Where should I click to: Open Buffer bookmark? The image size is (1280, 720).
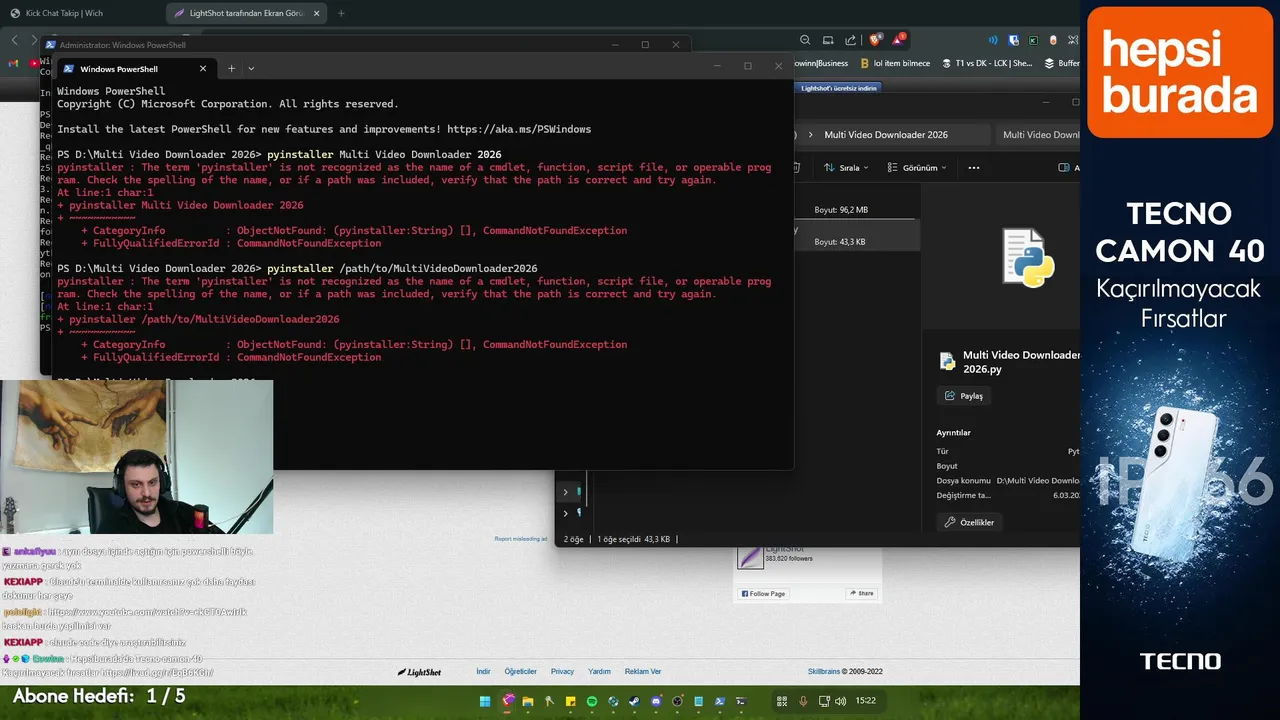pos(1061,63)
